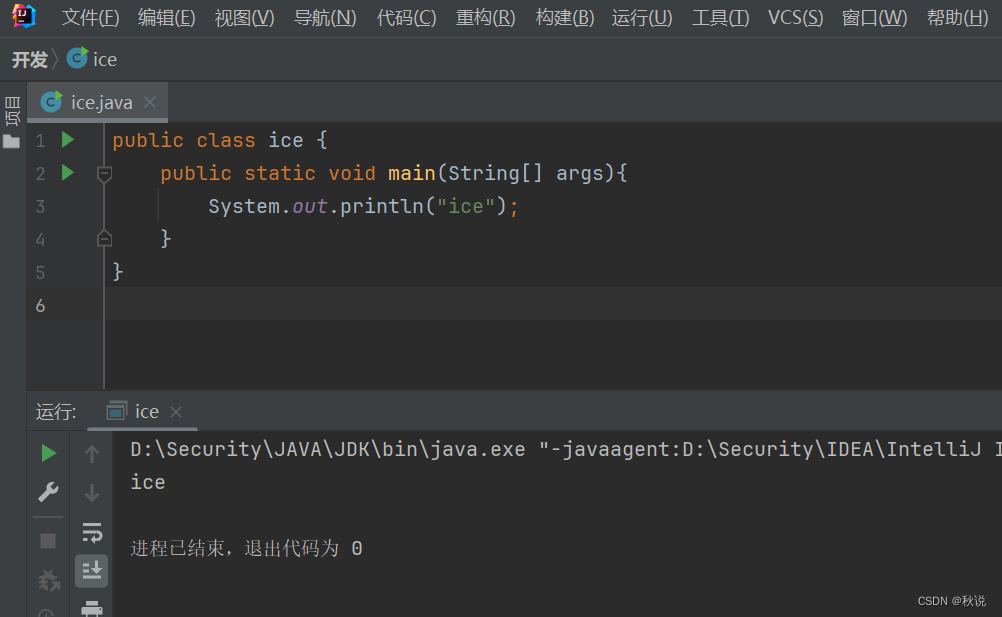Viewport: 1002px width, 617px height.
Task: Open the 构建(B) menu
Action: pyautogui.click(x=565, y=18)
